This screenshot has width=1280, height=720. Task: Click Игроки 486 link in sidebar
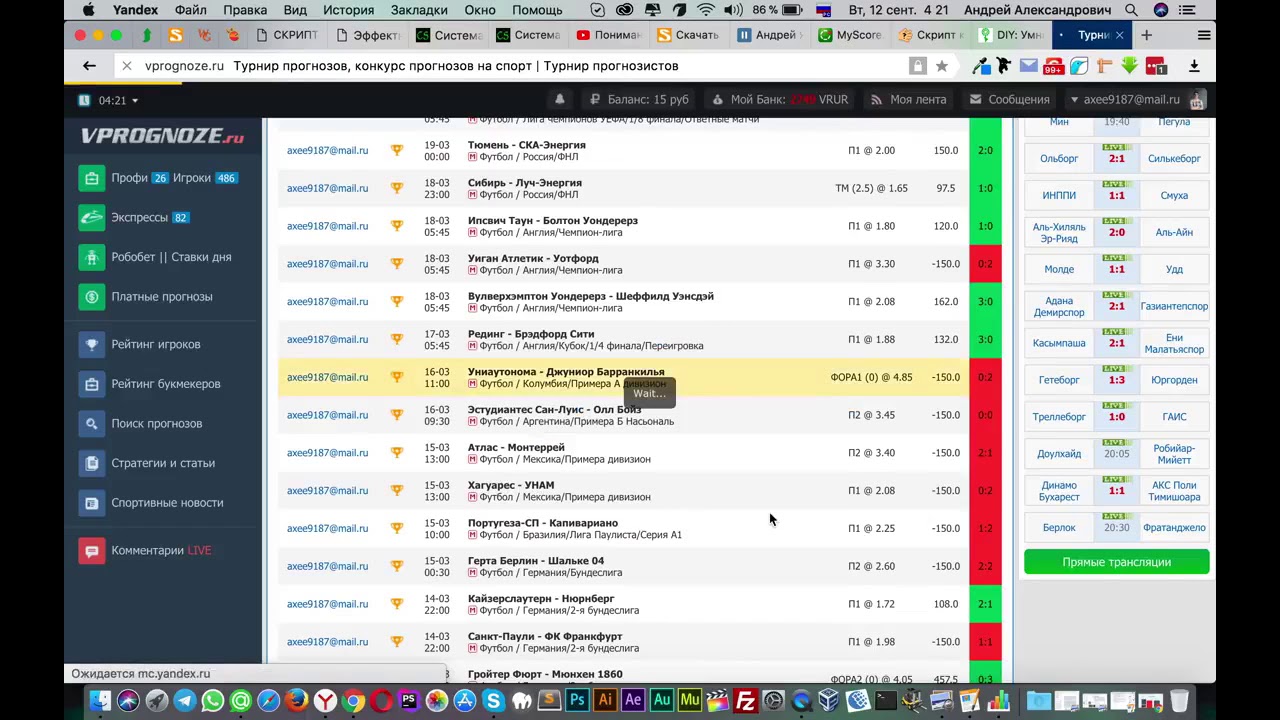(x=204, y=178)
